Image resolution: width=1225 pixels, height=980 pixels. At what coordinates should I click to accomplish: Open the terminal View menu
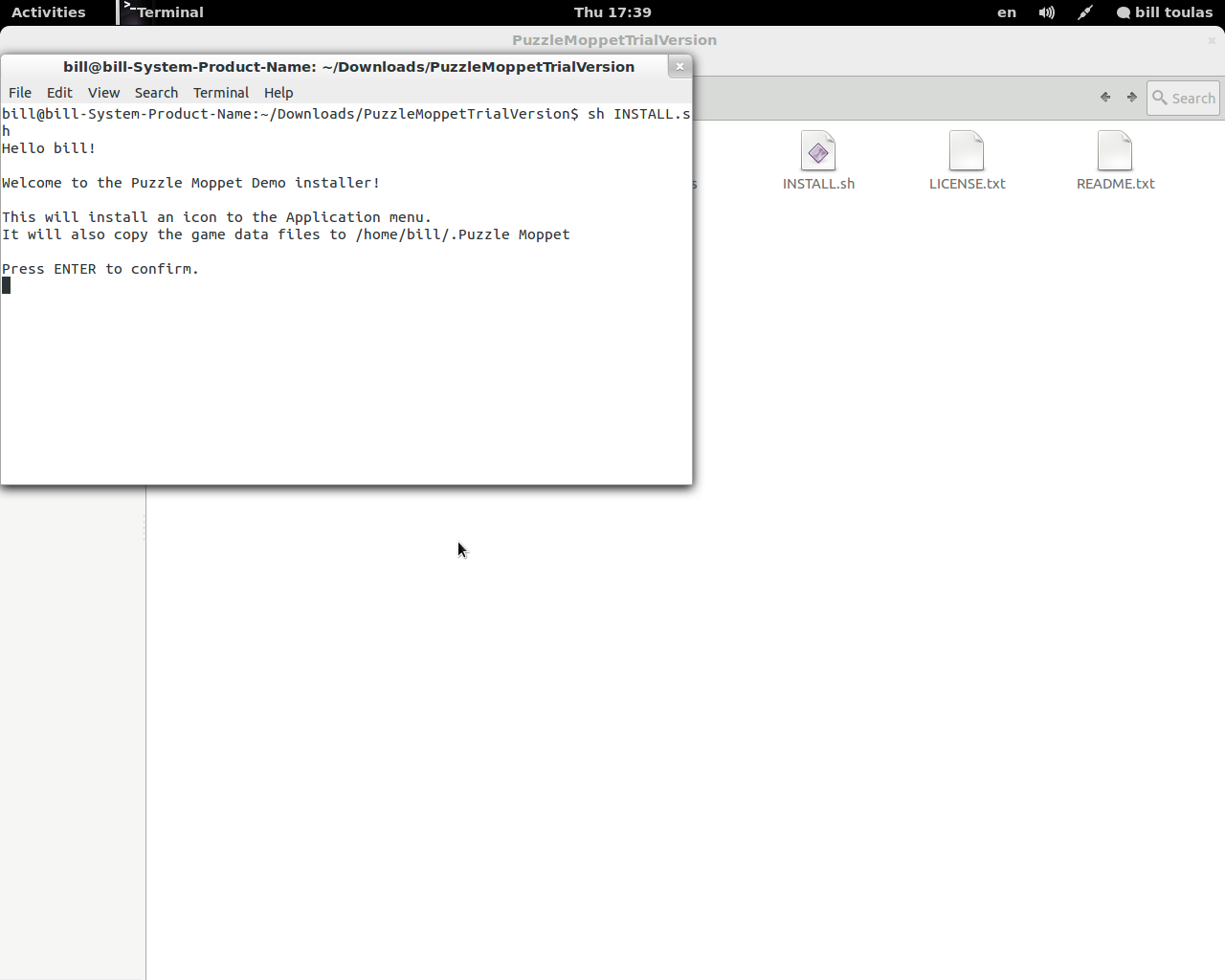pos(103,93)
